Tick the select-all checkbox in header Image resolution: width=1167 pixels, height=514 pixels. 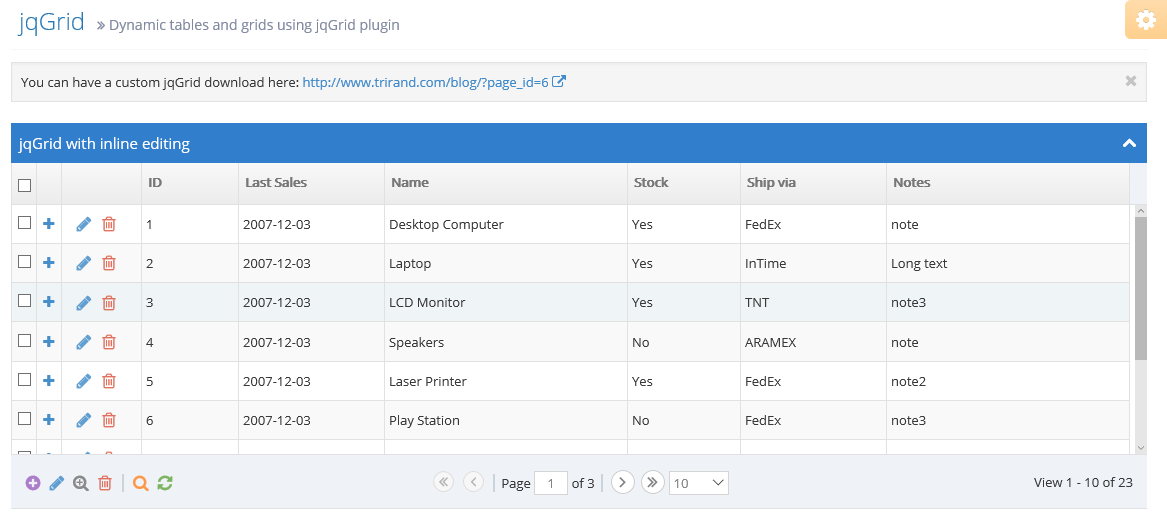(25, 185)
